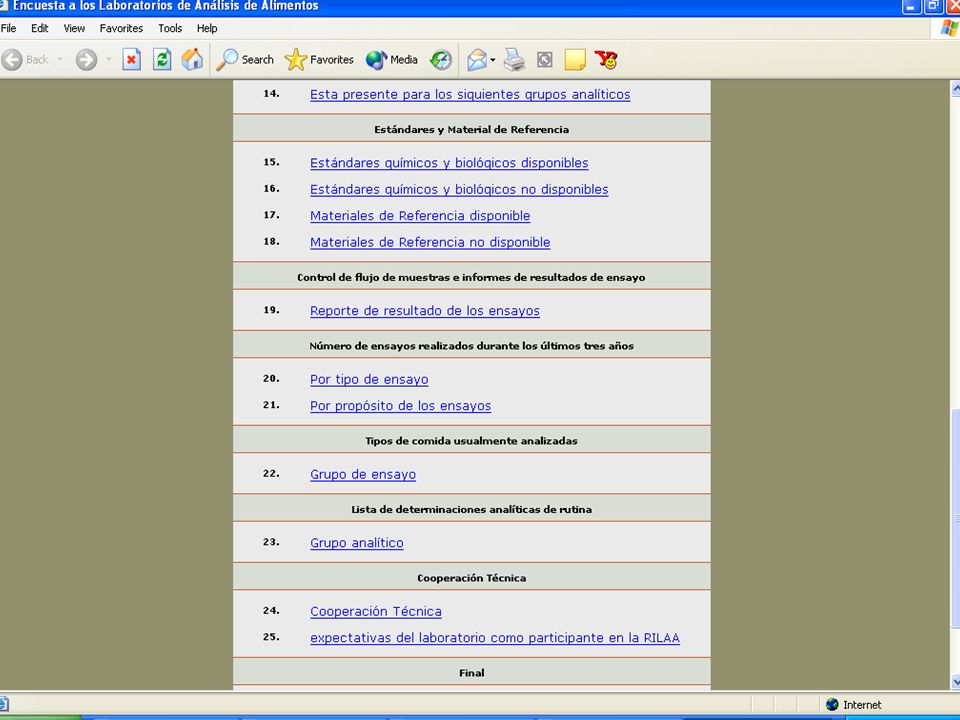
Task: Expand the Back button history dropdown
Action: pos(60,59)
